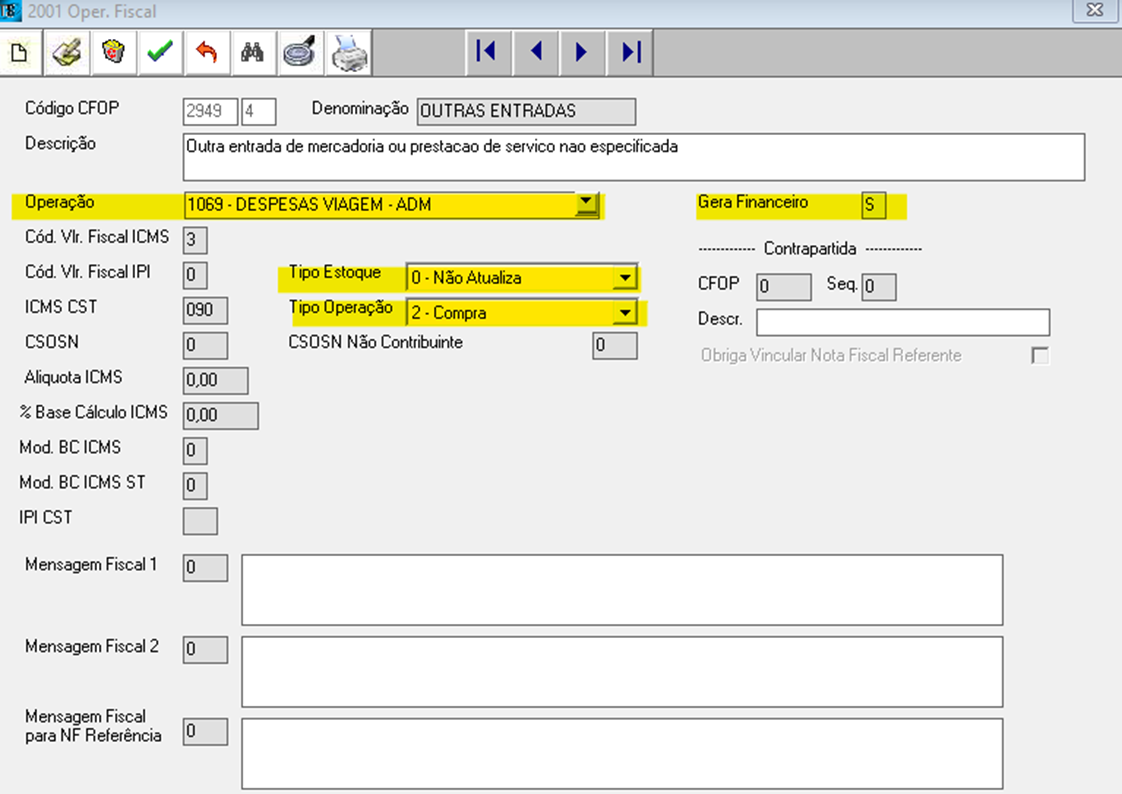The image size is (1122, 794).
Task: Click the Mensagem Fiscal 2 code field
Action: pyautogui.click(x=205, y=650)
